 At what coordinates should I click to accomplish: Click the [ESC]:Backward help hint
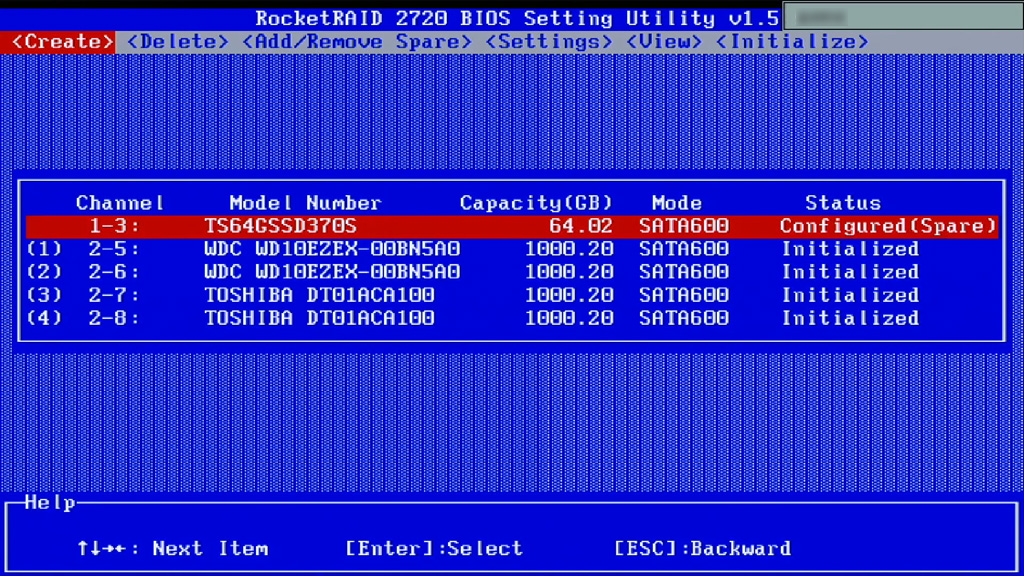(703, 549)
